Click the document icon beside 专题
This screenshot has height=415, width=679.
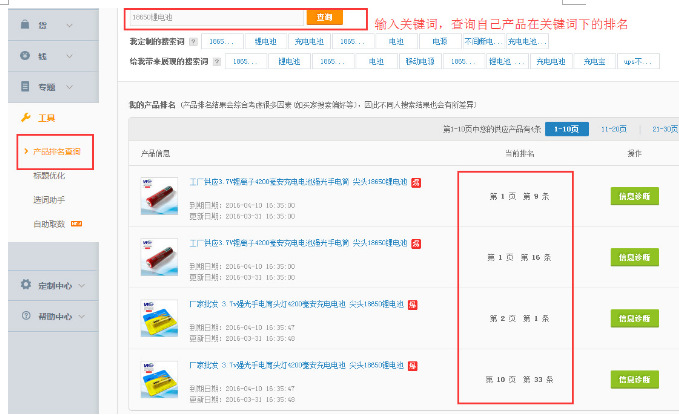25,86
